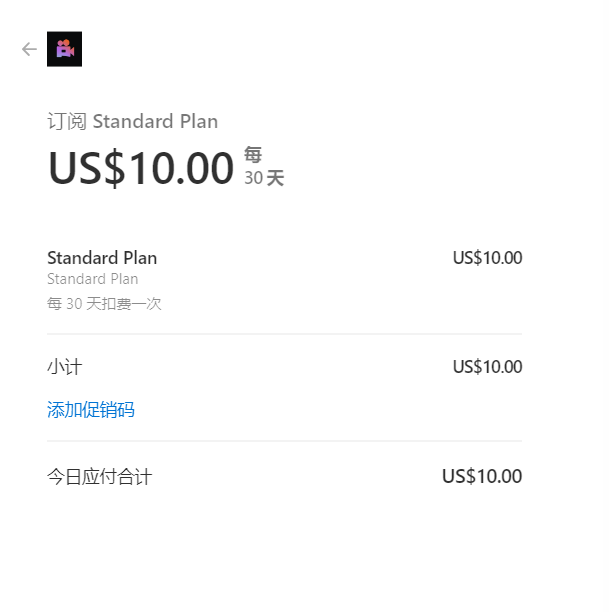Click the divider line above 小计
Image resolution: width=609 pixels, height=612 pixels.
click(x=284, y=334)
